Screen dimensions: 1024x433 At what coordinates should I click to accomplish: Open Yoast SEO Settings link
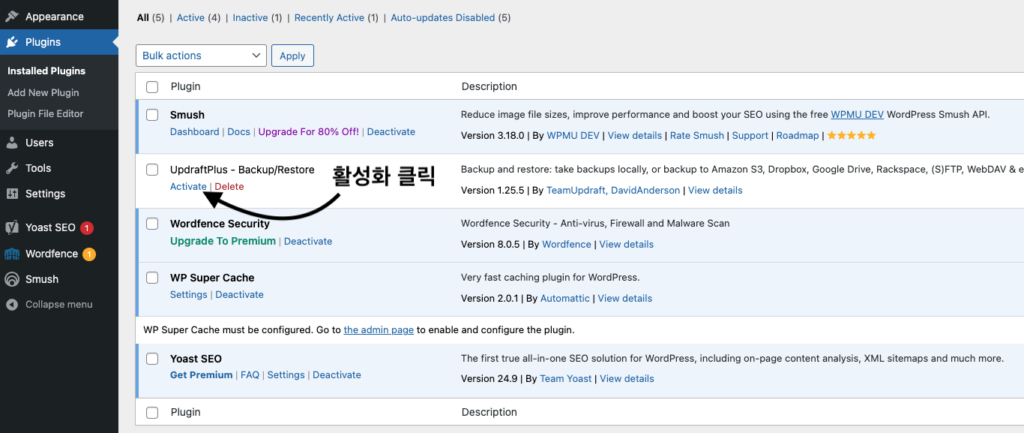pyautogui.click(x=286, y=375)
